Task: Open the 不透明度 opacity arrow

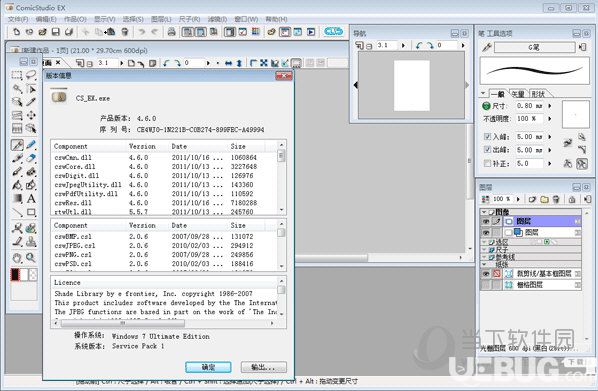Action: tap(550, 119)
